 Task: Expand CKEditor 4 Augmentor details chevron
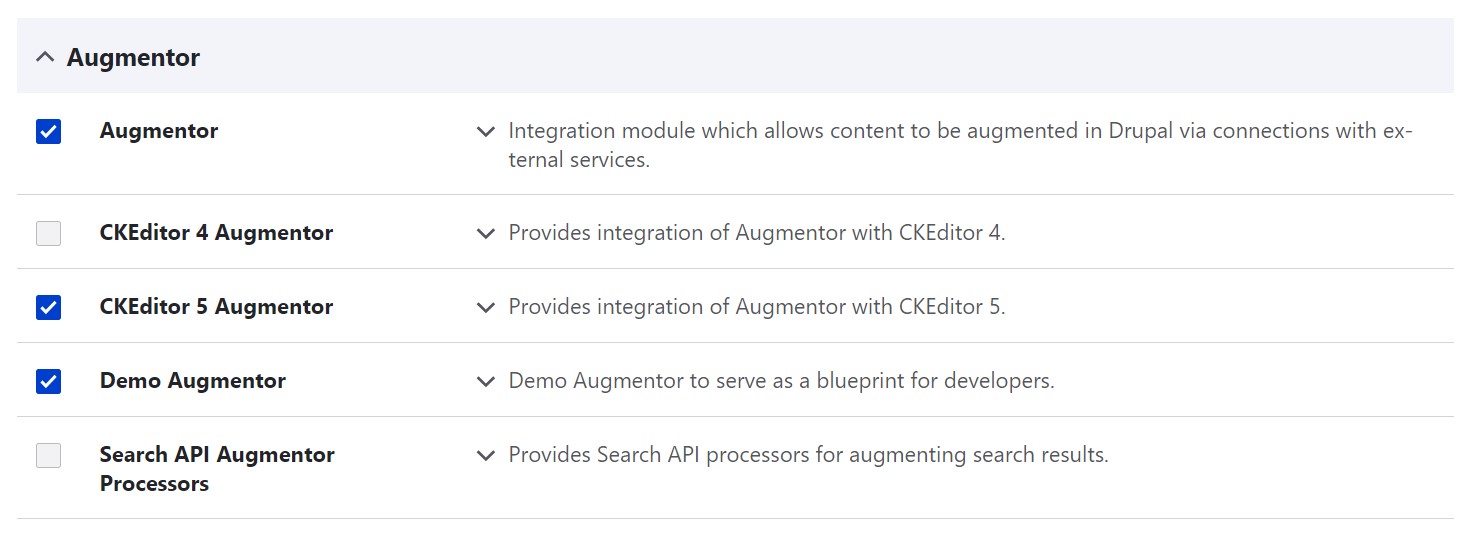(486, 233)
